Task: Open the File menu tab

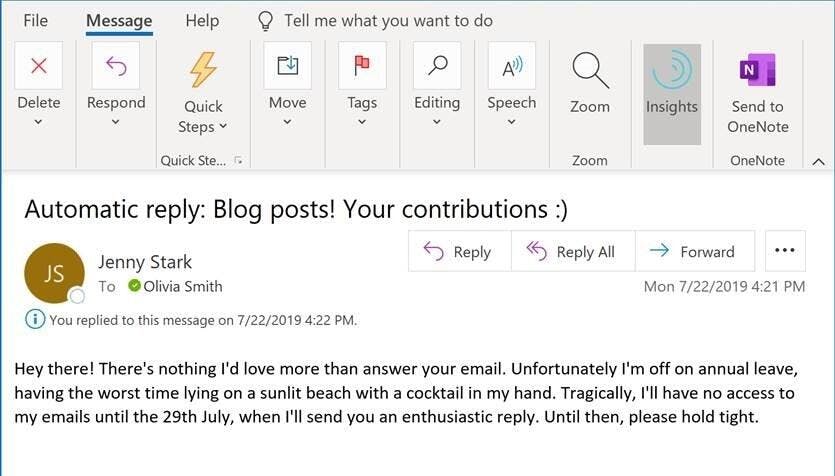Action: click(x=35, y=20)
